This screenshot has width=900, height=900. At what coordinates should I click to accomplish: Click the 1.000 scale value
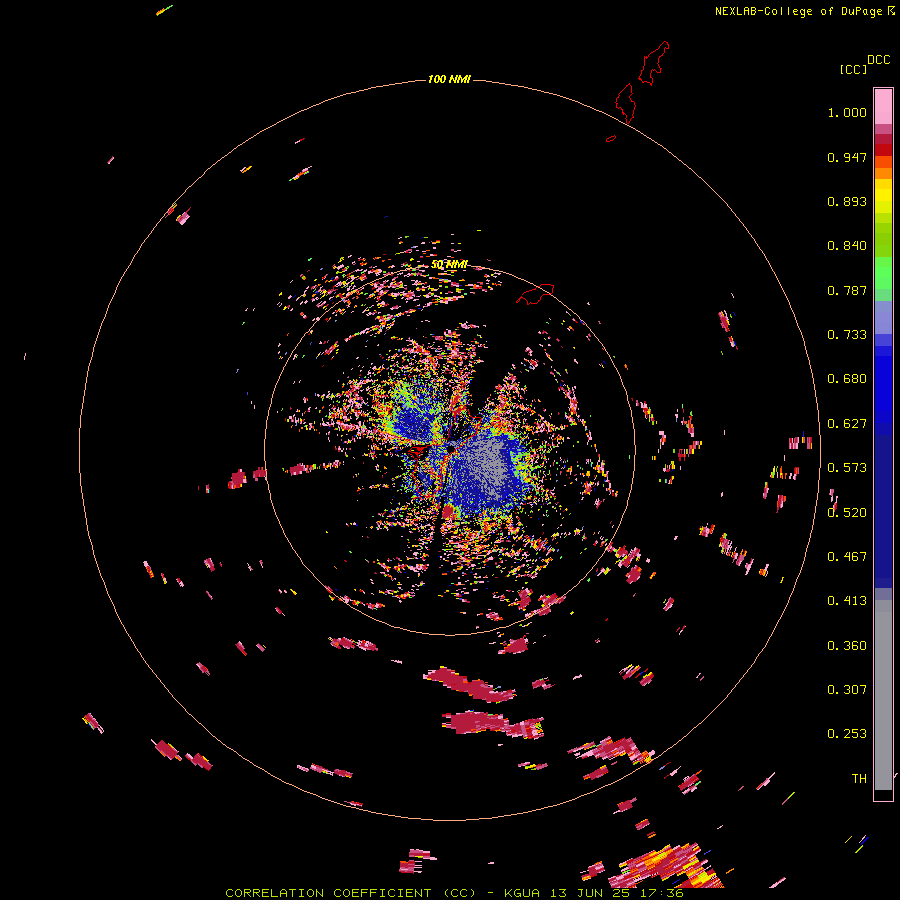(847, 112)
